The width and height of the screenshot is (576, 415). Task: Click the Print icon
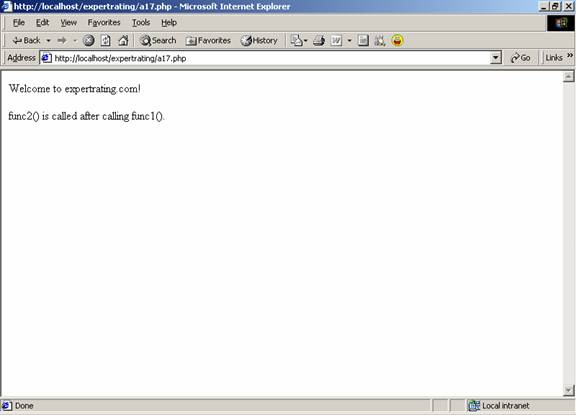pyautogui.click(x=319, y=40)
